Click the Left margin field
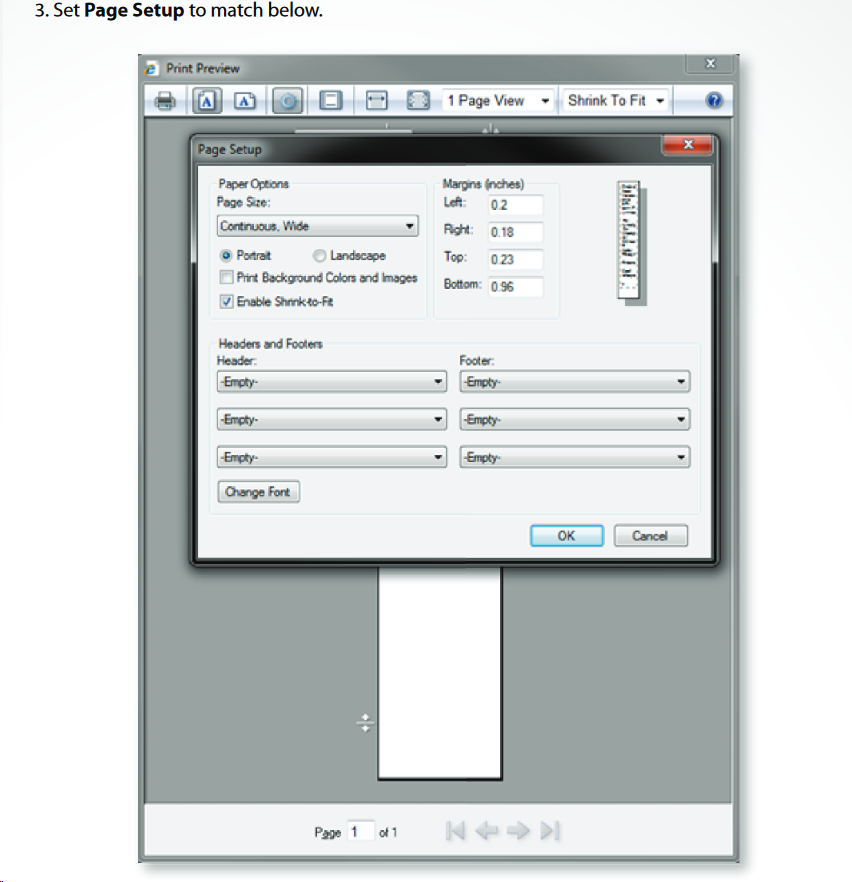 tap(515, 205)
